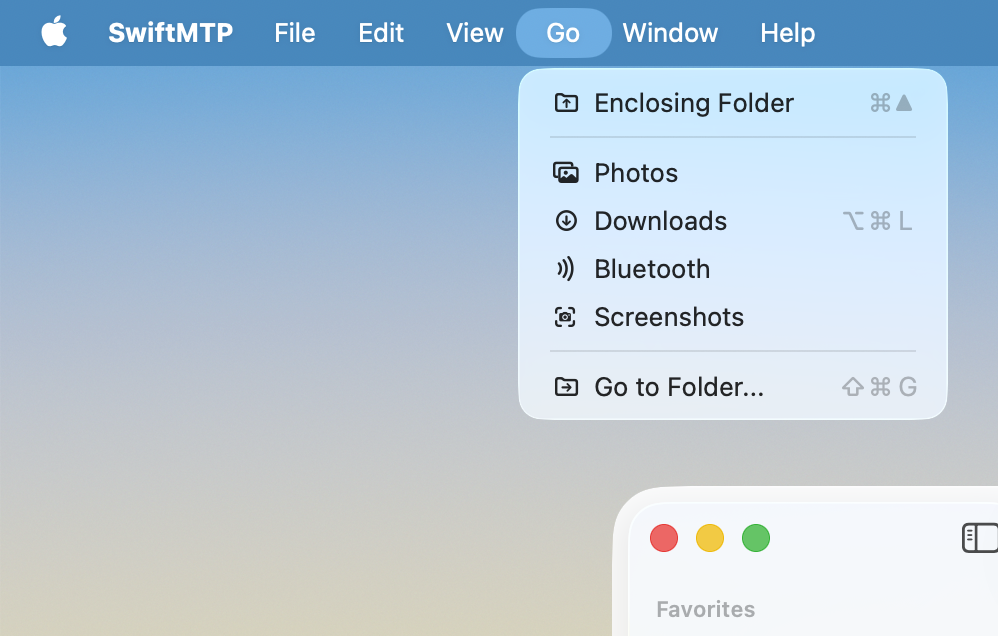Open the File menu
Screen dimensions: 998x636
click(x=294, y=32)
